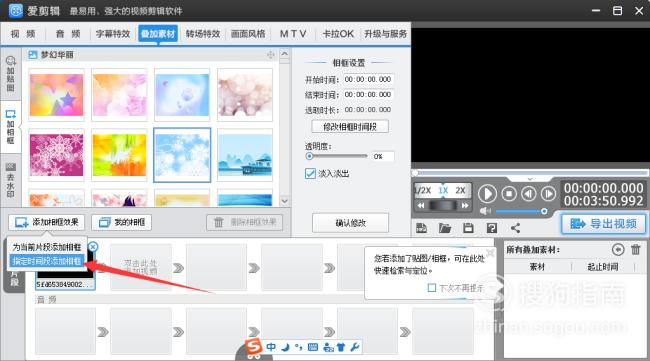Click the help question mark icon
Screen dimensions: 650x361
492,228
